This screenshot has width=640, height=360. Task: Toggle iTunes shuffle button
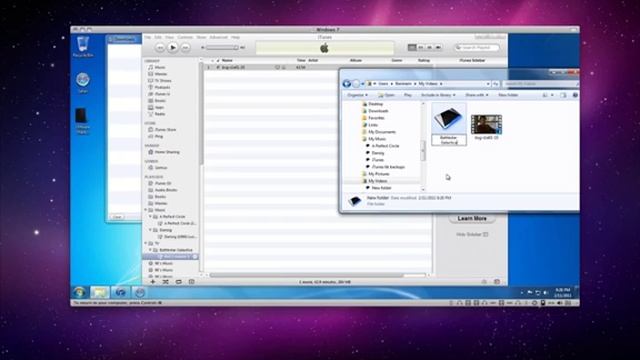[165, 282]
